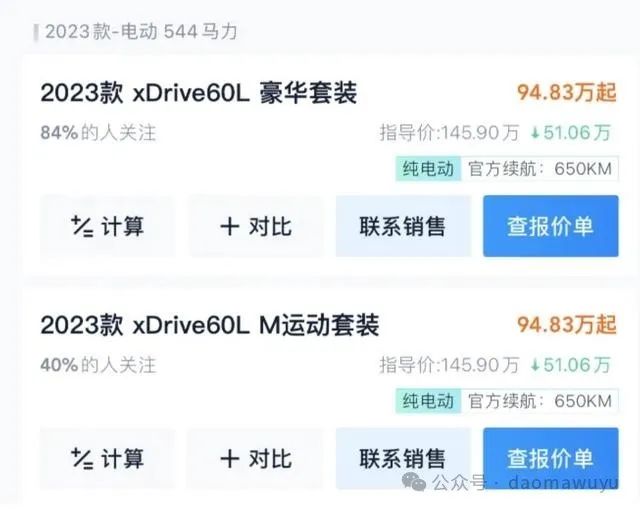Viewport: 640px width, 509px height.
Task: Tap 联系销售 for 豪华套装 model
Action: click(x=403, y=226)
